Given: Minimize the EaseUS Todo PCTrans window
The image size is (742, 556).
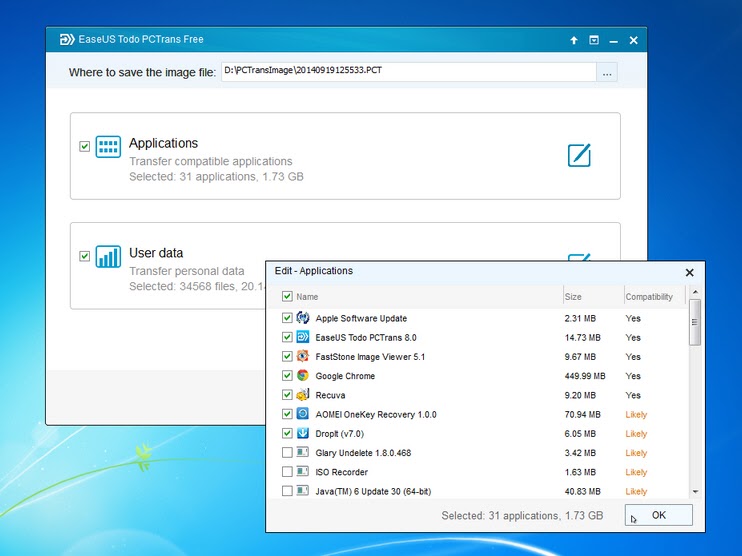Looking at the screenshot, I should click(x=613, y=41).
